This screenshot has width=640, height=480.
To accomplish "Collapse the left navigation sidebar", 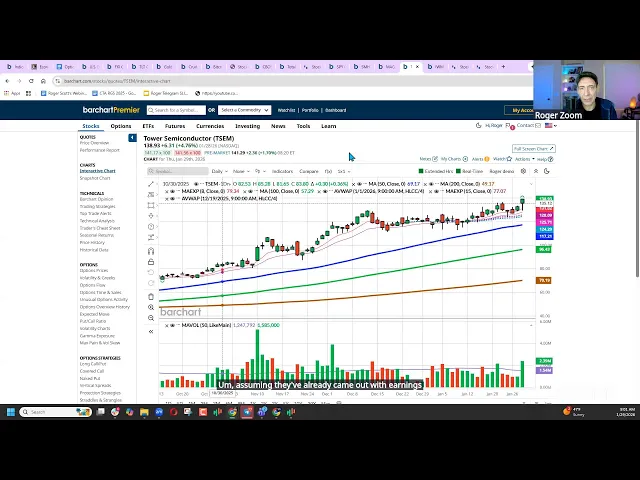I will coord(132,138).
